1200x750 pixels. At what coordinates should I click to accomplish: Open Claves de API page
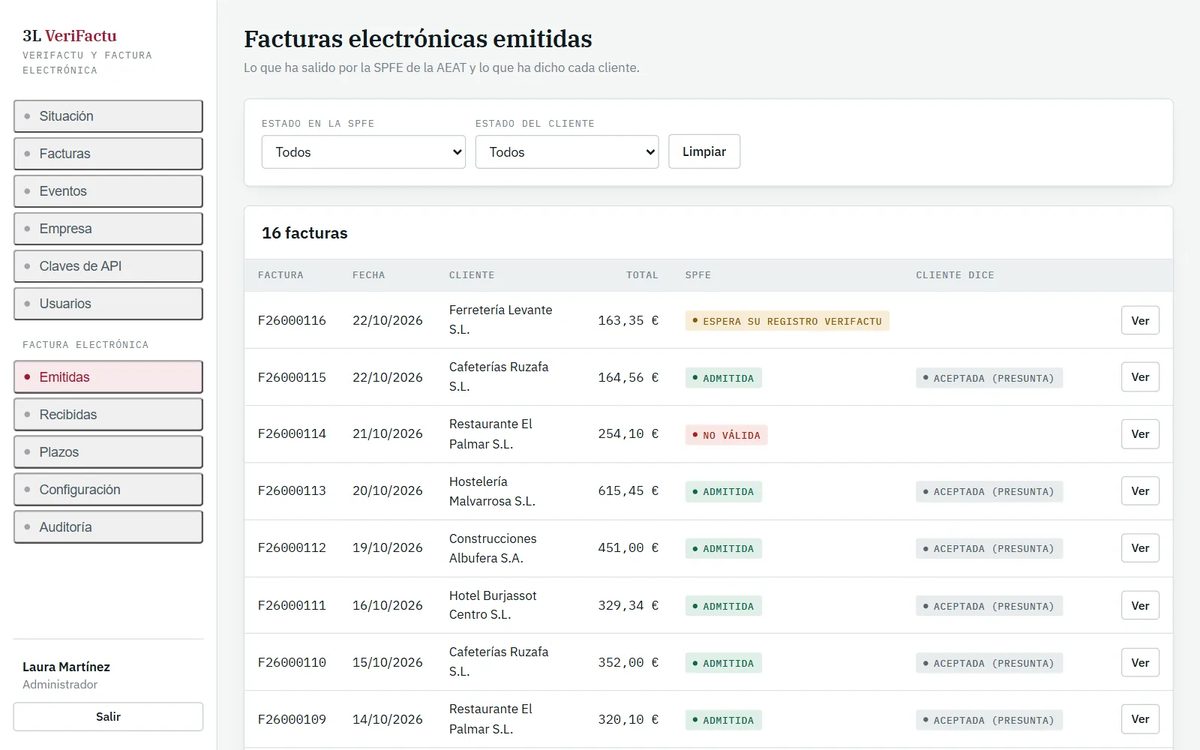coord(108,266)
